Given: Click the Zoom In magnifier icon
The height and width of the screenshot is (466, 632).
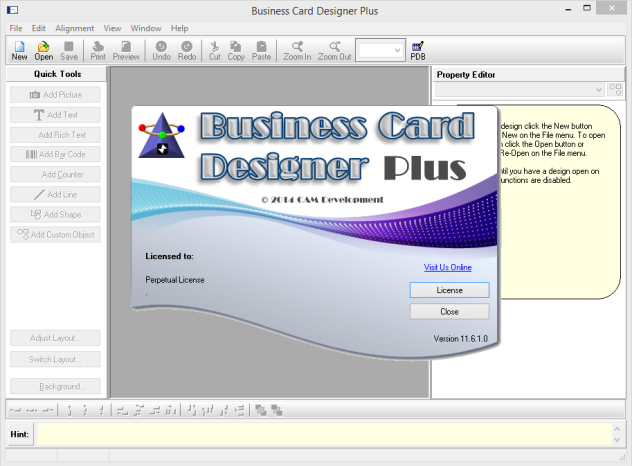Looking at the screenshot, I should (297, 50).
